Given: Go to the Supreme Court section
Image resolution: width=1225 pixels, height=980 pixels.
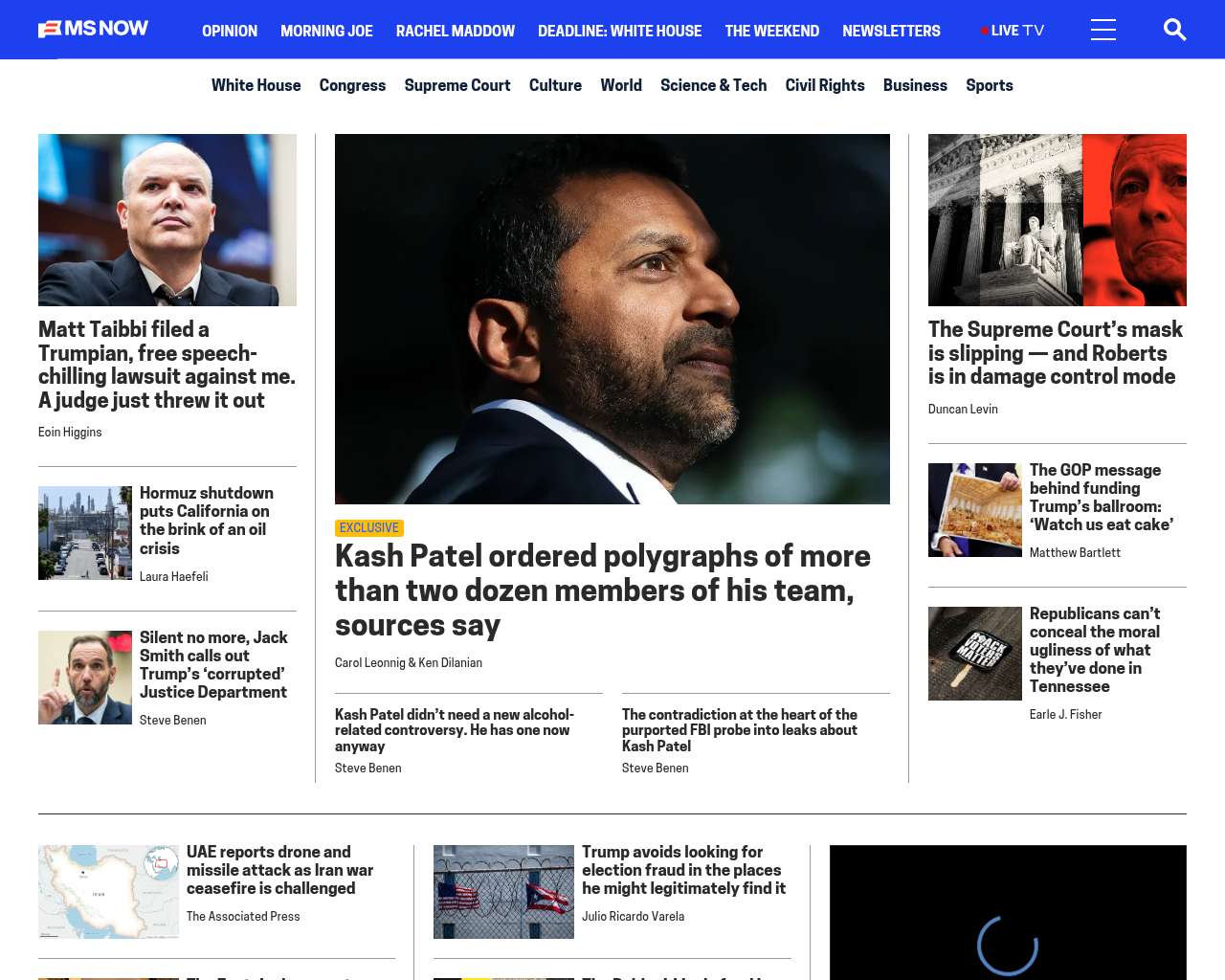Looking at the screenshot, I should pos(457,85).
